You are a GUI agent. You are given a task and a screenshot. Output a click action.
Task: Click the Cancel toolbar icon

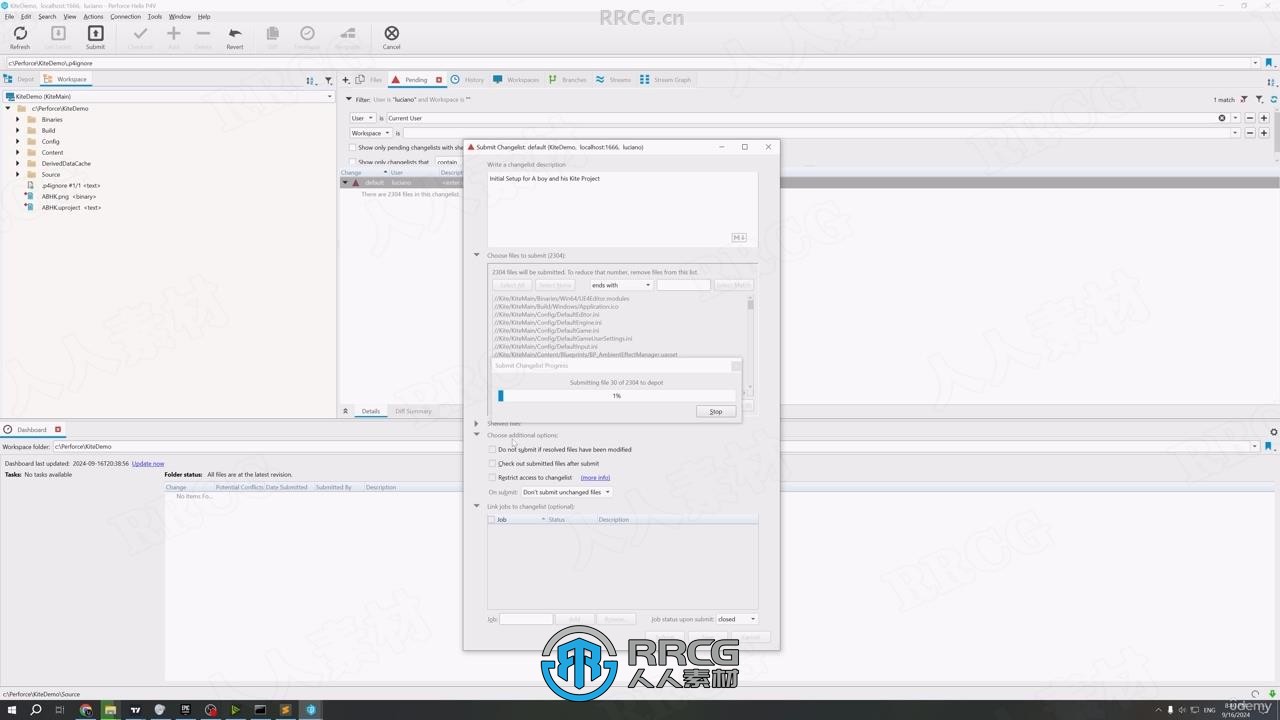(392, 37)
